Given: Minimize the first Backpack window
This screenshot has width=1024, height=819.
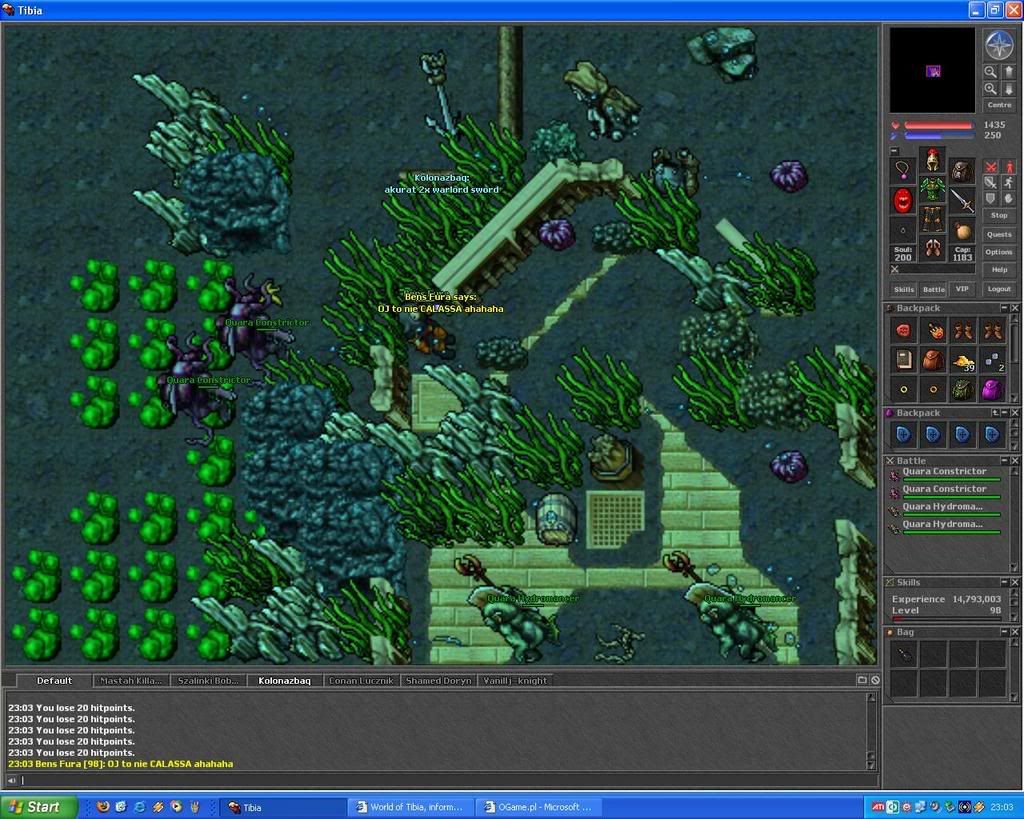Looking at the screenshot, I should pos(1004,308).
